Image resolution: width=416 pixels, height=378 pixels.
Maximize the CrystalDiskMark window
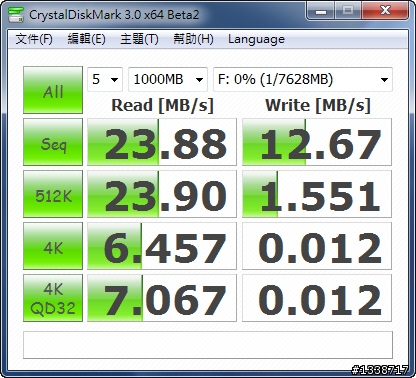point(348,11)
